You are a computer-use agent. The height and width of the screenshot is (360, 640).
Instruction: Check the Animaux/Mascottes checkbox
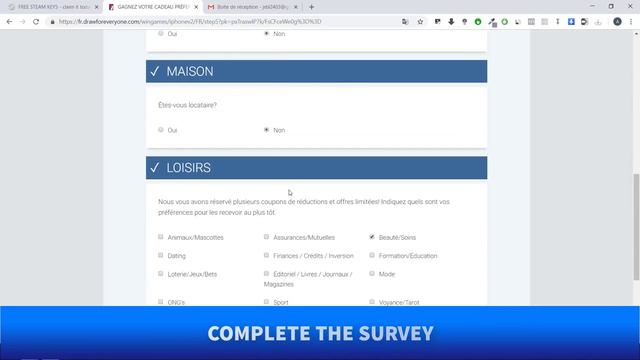coord(160,237)
